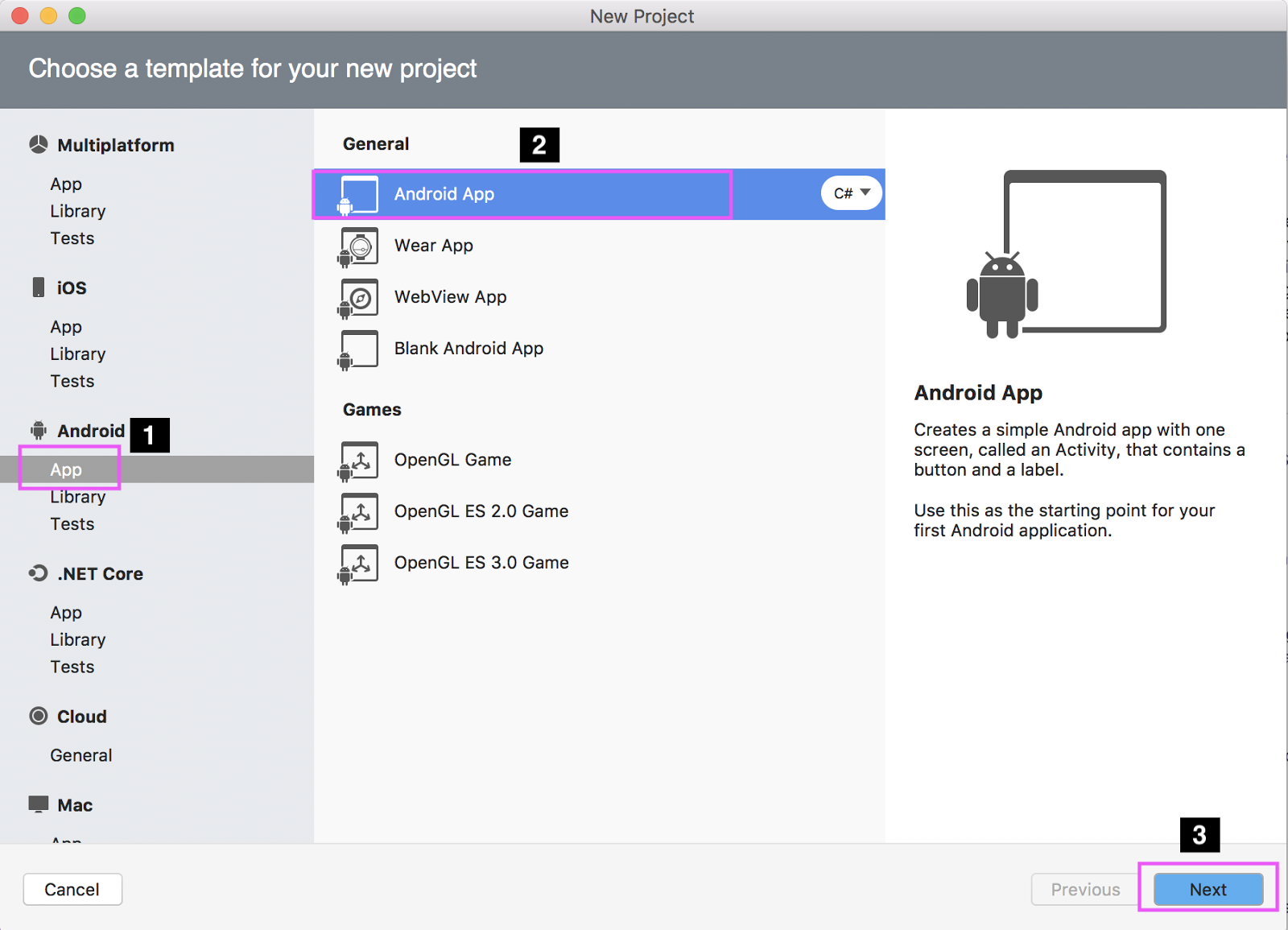
Task: Click the Android category heading
Action: 91,431
